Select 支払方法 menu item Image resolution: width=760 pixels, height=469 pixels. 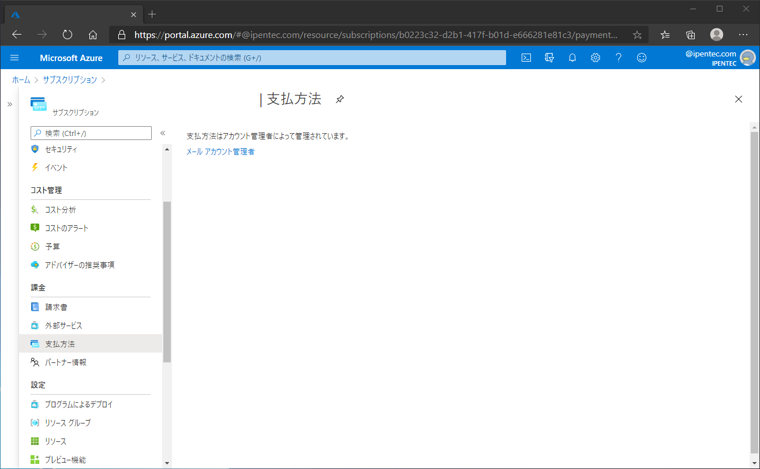pyautogui.click(x=90, y=344)
